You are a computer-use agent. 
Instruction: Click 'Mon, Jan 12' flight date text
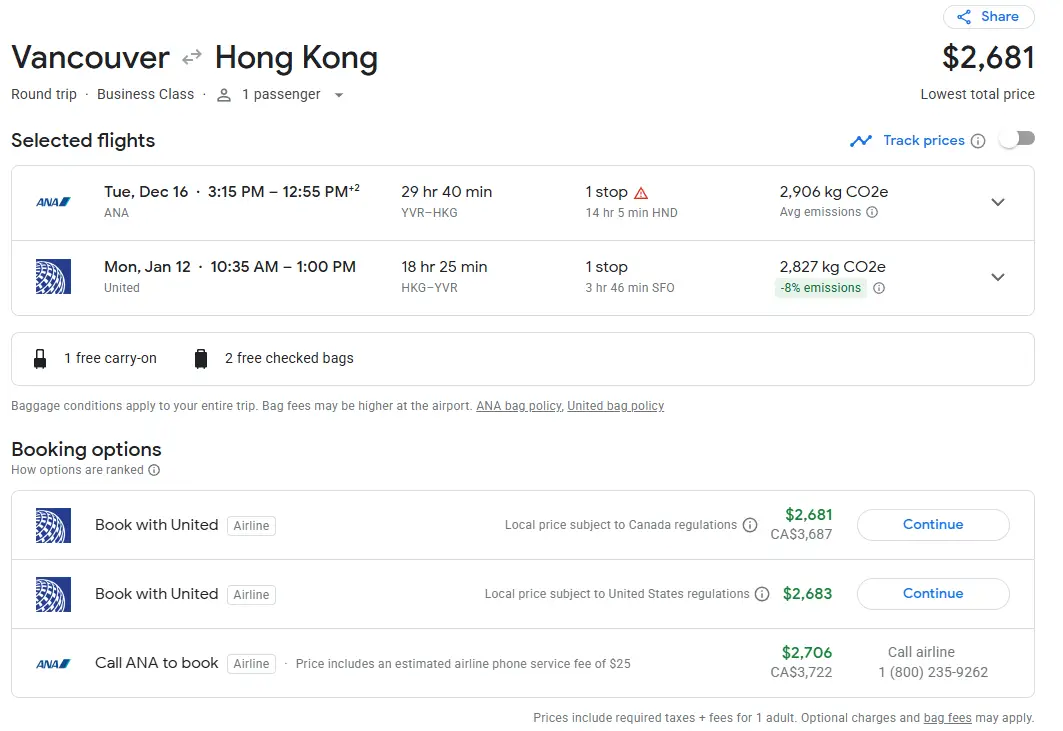click(x=147, y=267)
